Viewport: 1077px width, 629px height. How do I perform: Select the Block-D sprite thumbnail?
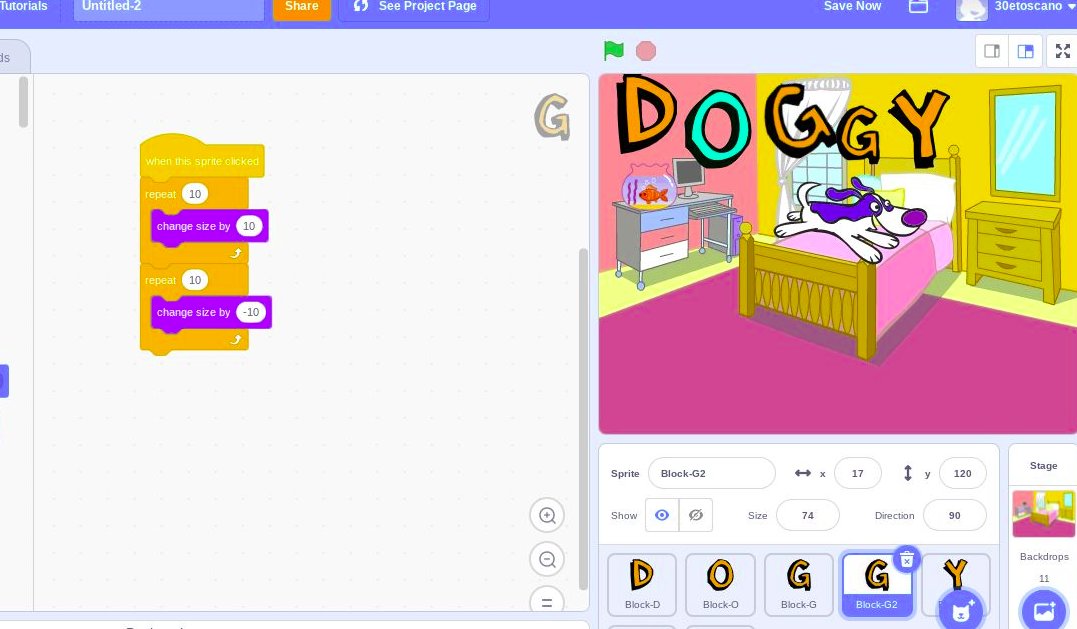click(x=642, y=584)
